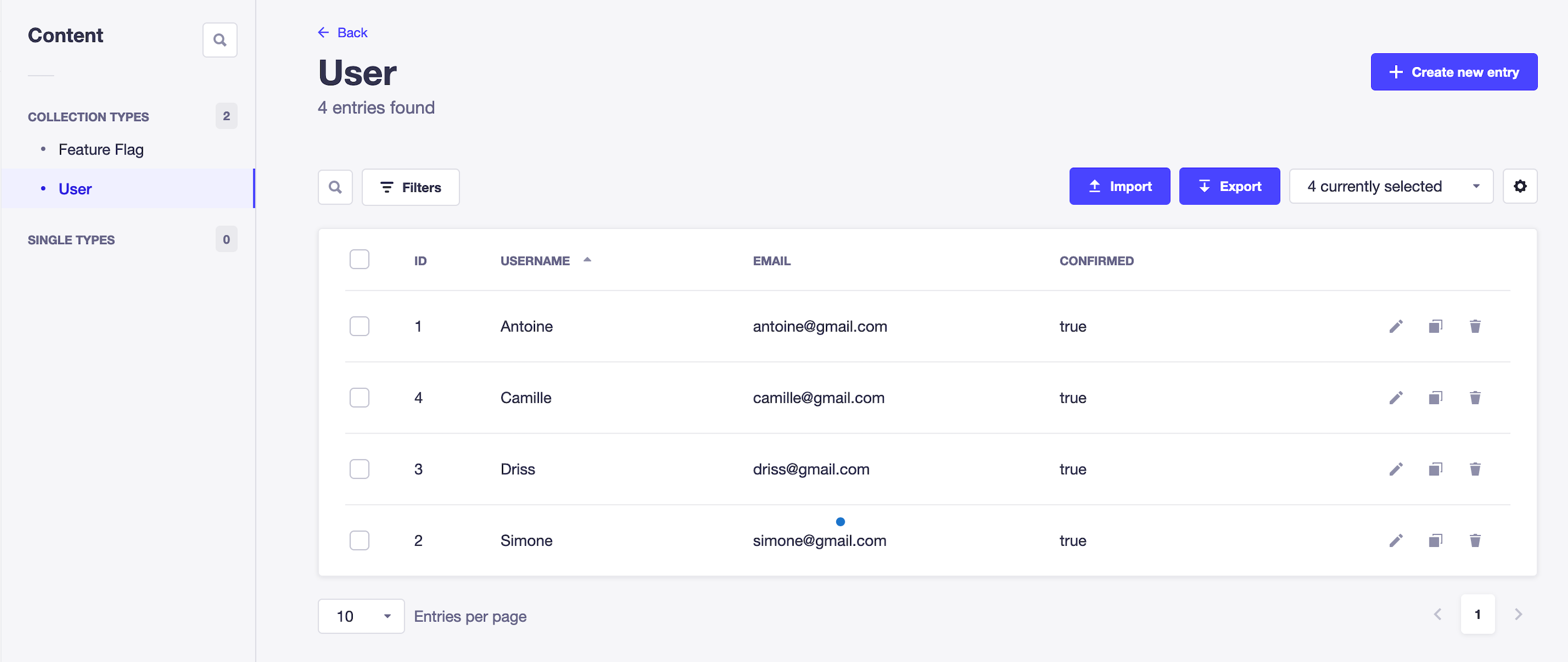Toggle the checkbox for Antoine

(x=359, y=326)
